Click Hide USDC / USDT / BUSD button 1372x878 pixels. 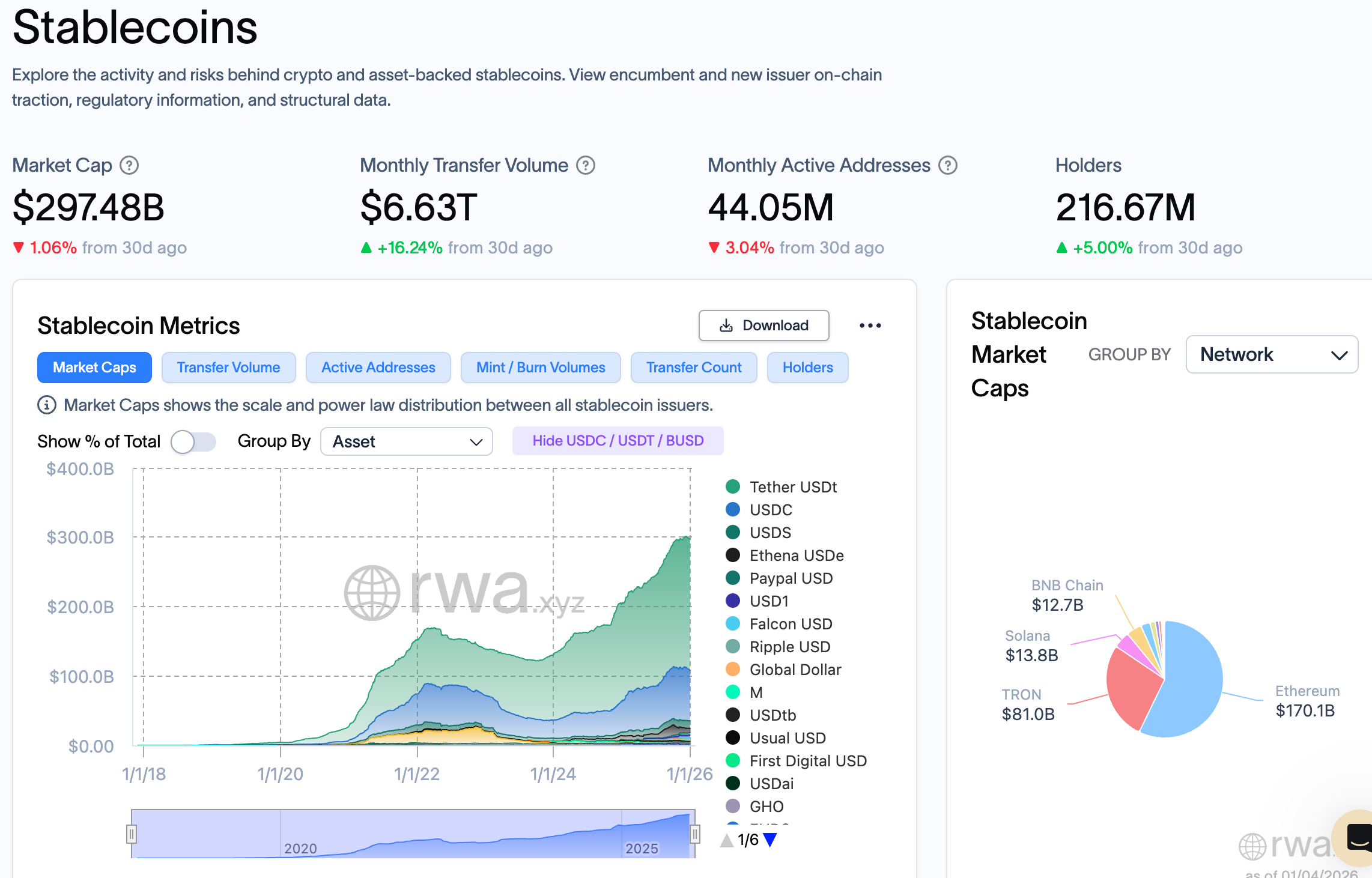[x=618, y=441]
